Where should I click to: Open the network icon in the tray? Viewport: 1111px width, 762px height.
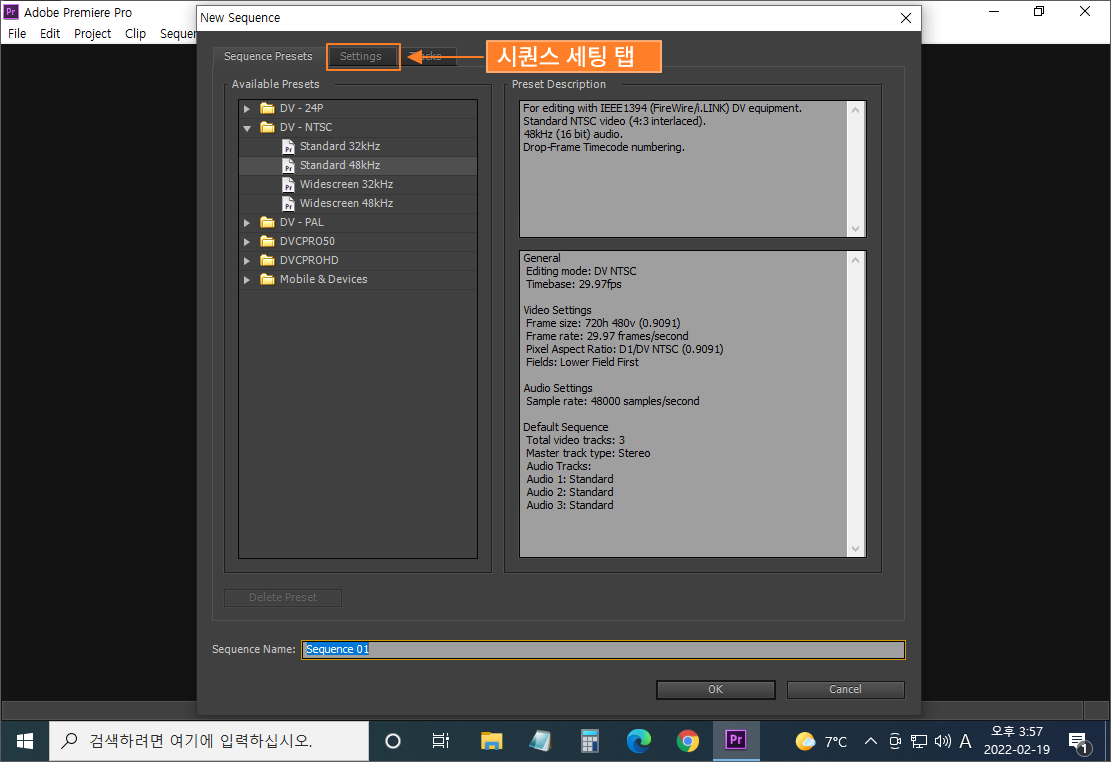[x=918, y=741]
